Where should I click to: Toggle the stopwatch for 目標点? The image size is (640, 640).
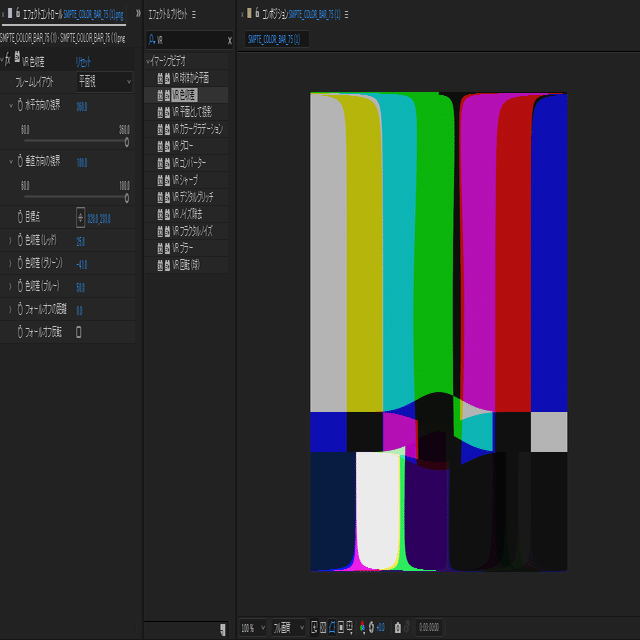20,217
